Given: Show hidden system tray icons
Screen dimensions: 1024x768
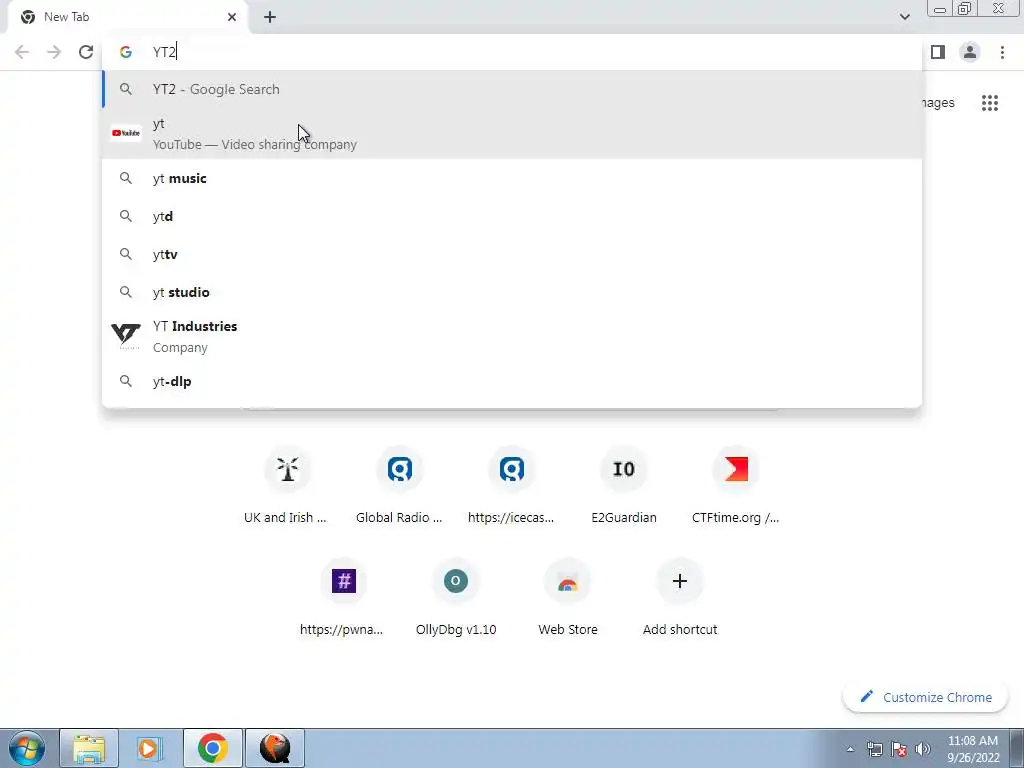Looking at the screenshot, I should 850,749.
